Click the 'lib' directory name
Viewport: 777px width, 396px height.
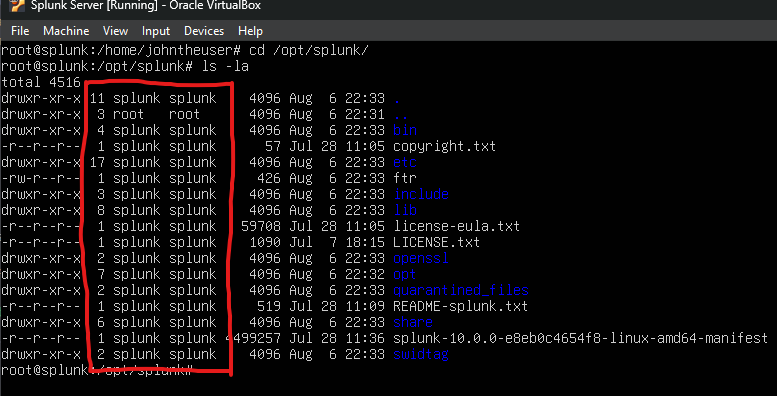coord(405,210)
